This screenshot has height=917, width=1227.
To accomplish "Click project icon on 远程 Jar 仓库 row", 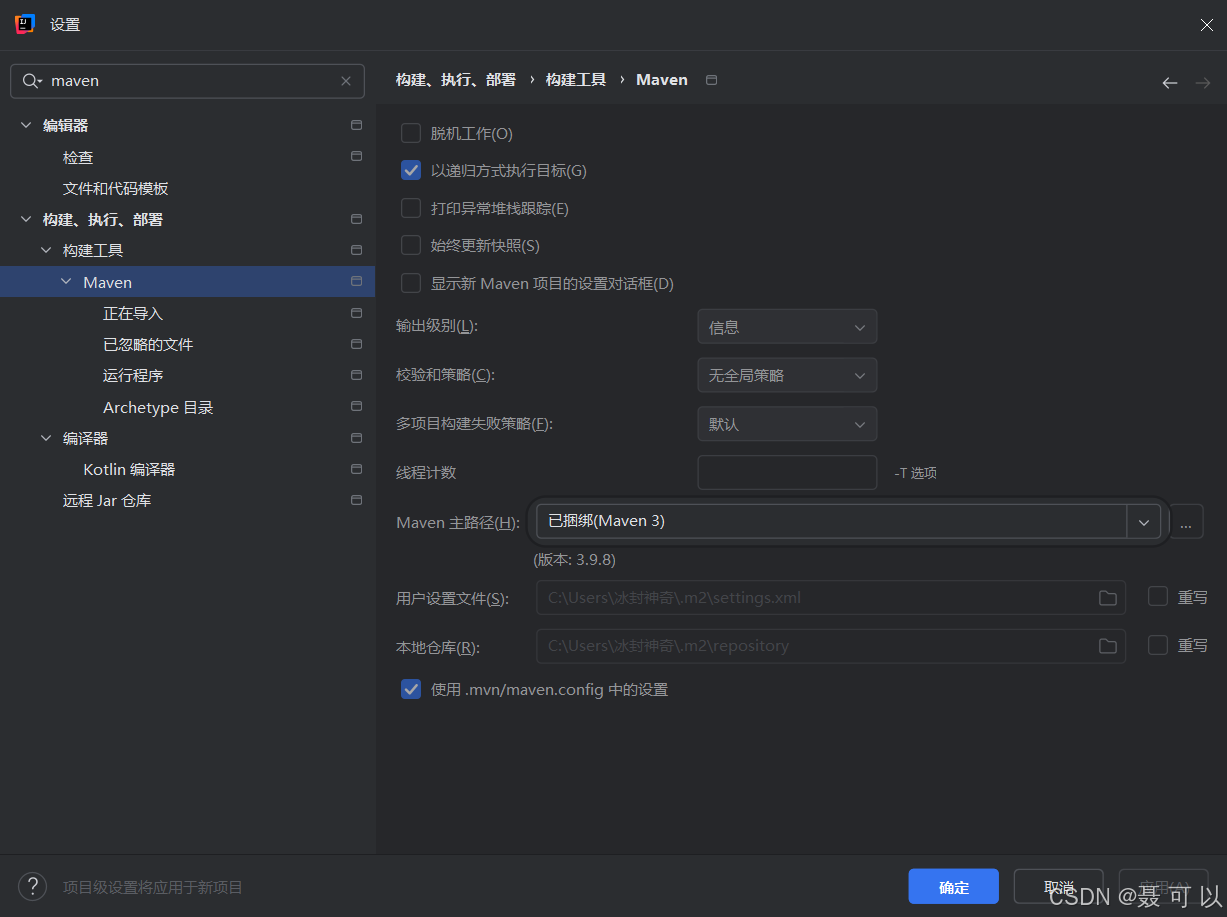I will (356, 500).
